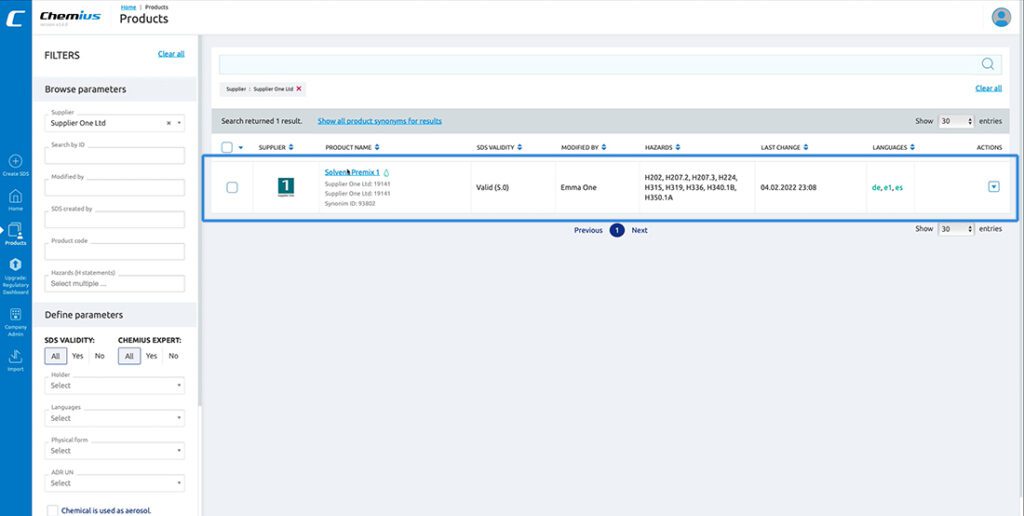Open Company Admin in sidebar
The width and height of the screenshot is (1024, 516).
[15, 315]
